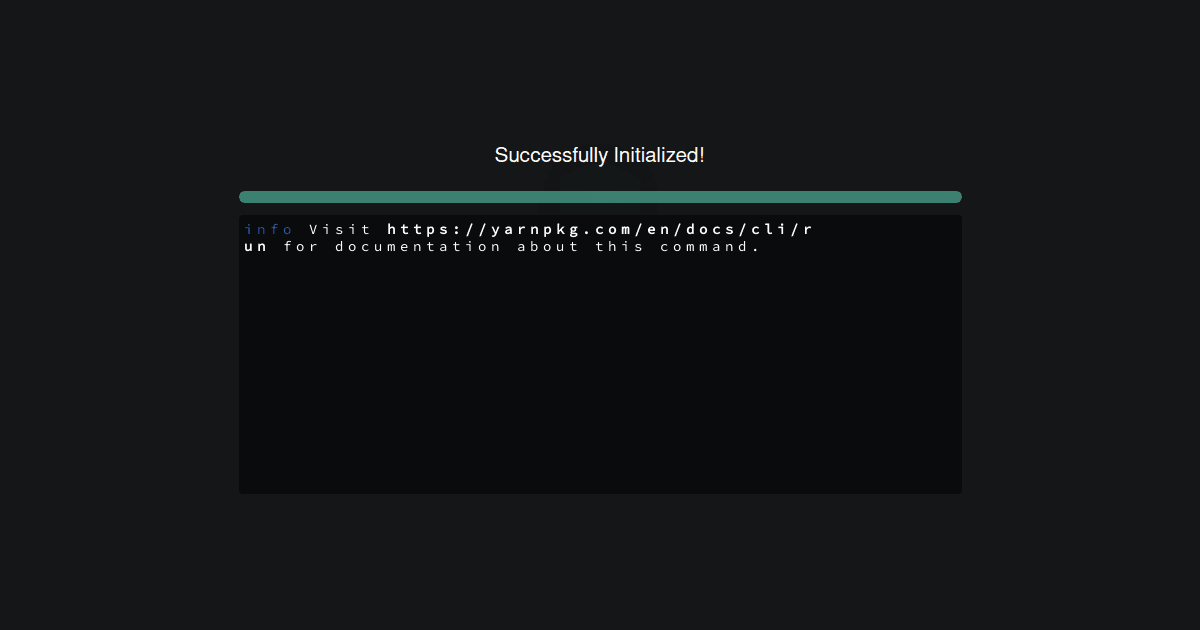The width and height of the screenshot is (1200, 630).
Task: Click the "Successfully Initialized!" heading
Action: (x=600, y=155)
